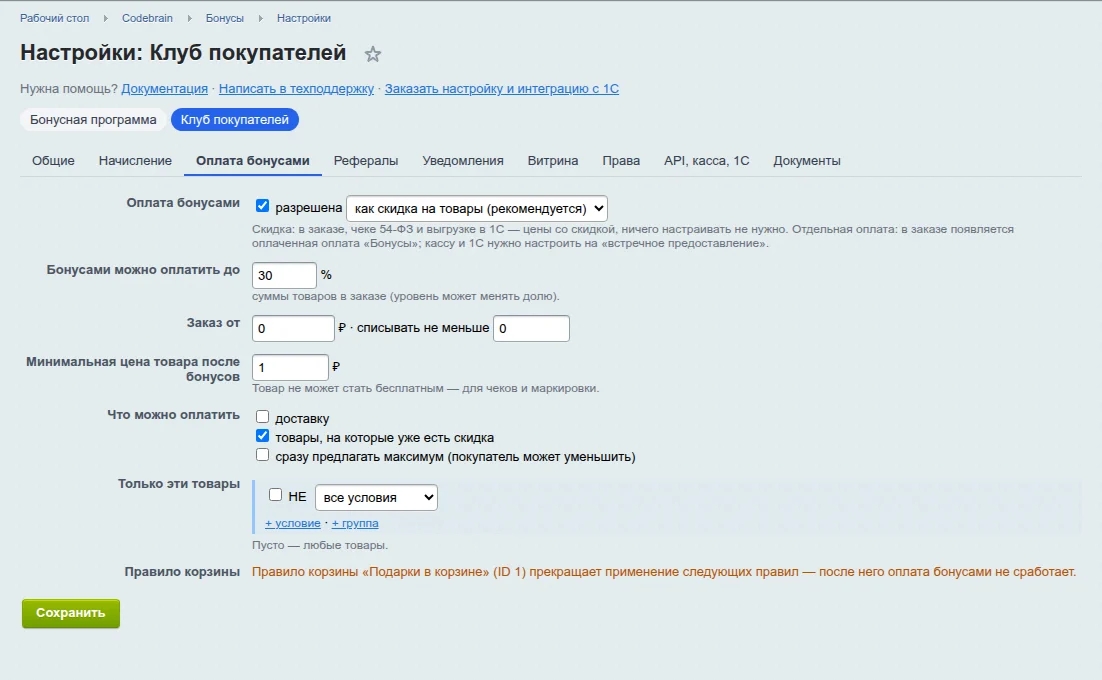The height and width of the screenshot is (680, 1102).
Task: Focus the minimum item price field
Action: tap(290, 367)
